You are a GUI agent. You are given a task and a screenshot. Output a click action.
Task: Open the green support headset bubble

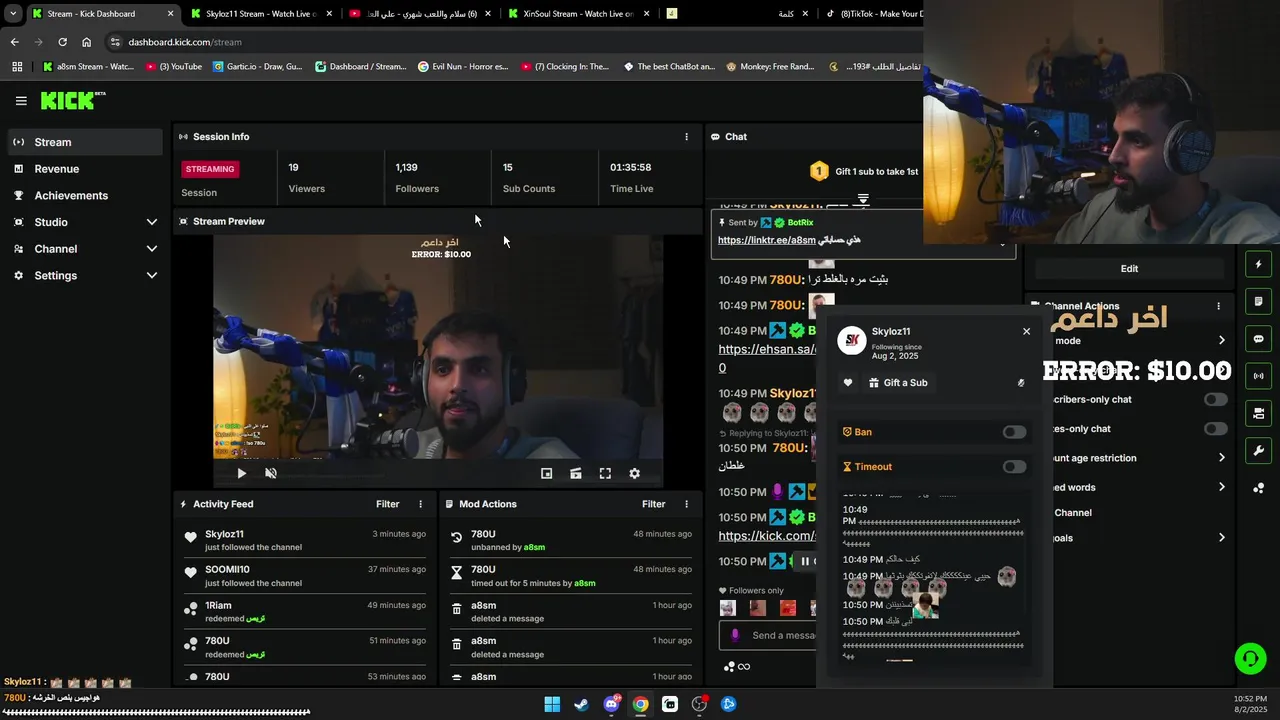point(1250,658)
